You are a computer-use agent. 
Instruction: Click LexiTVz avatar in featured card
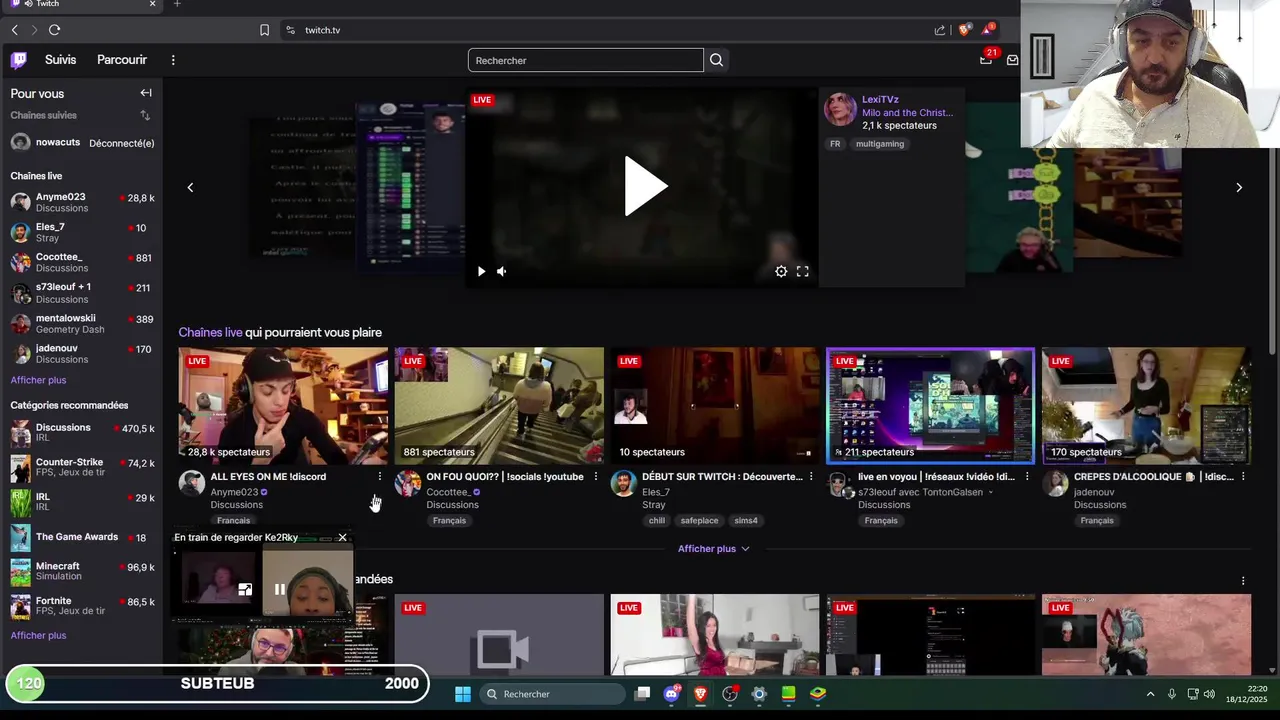[840, 109]
